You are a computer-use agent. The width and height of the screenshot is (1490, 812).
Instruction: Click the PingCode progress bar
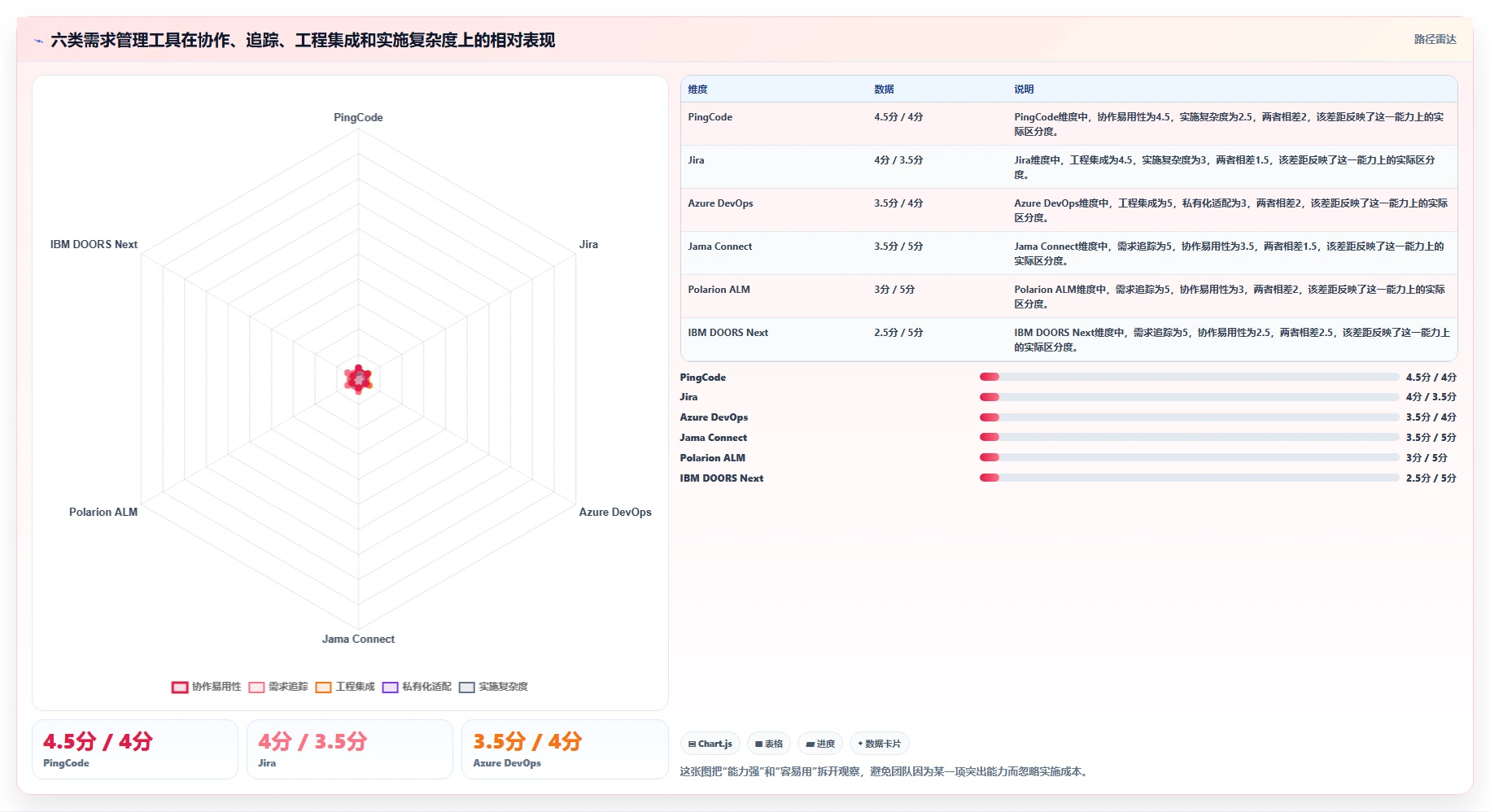(x=1189, y=377)
